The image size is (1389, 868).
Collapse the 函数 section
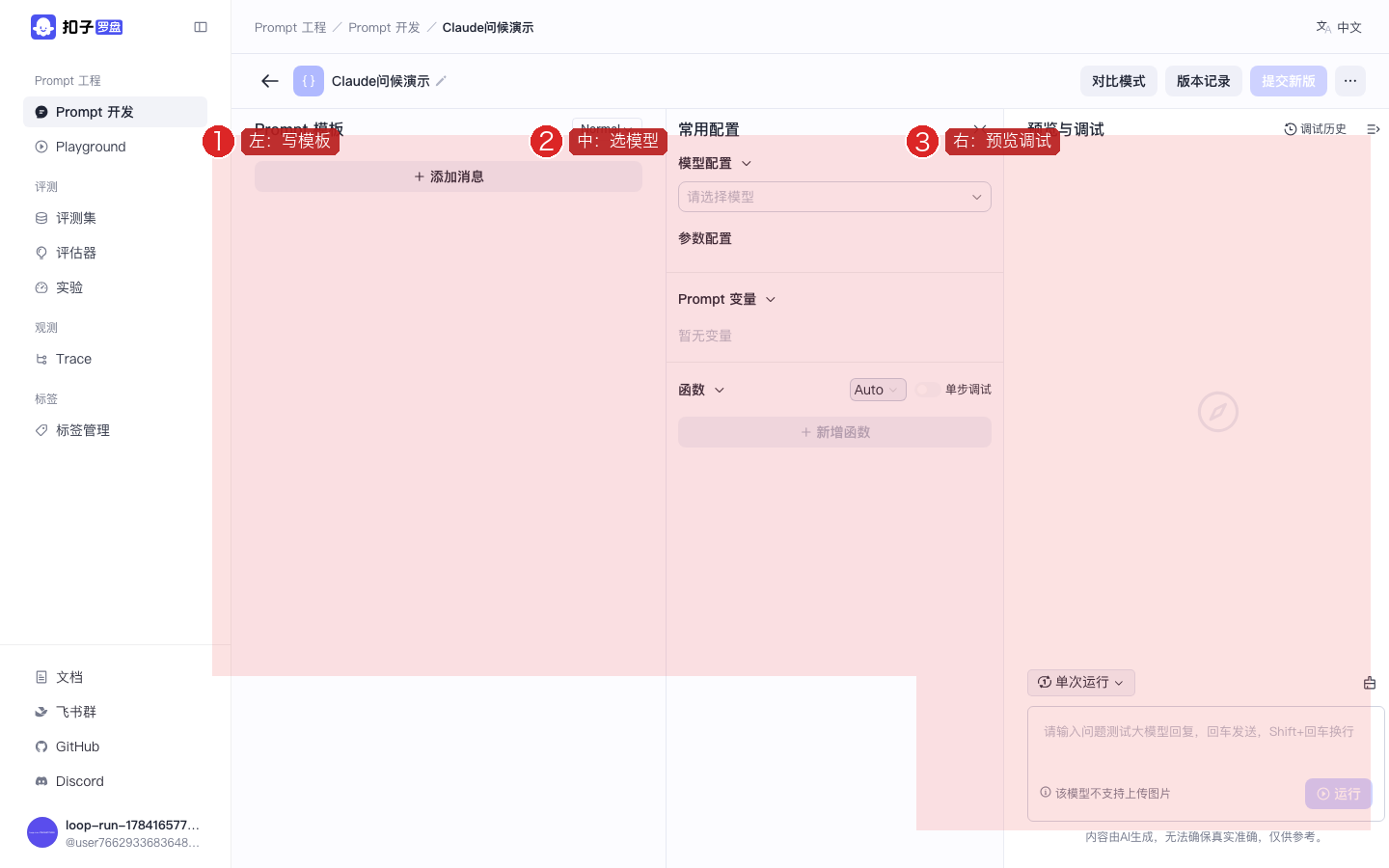pyautogui.click(x=720, y=390)
